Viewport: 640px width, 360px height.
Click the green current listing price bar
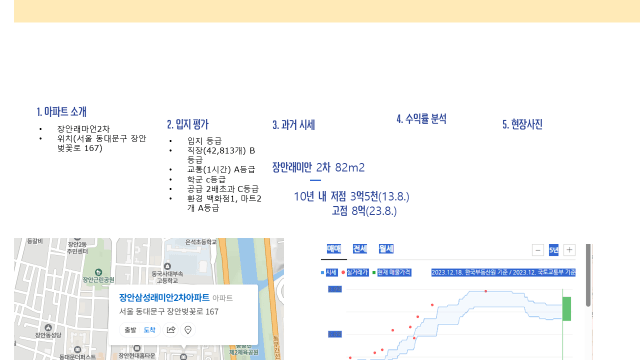567,309
